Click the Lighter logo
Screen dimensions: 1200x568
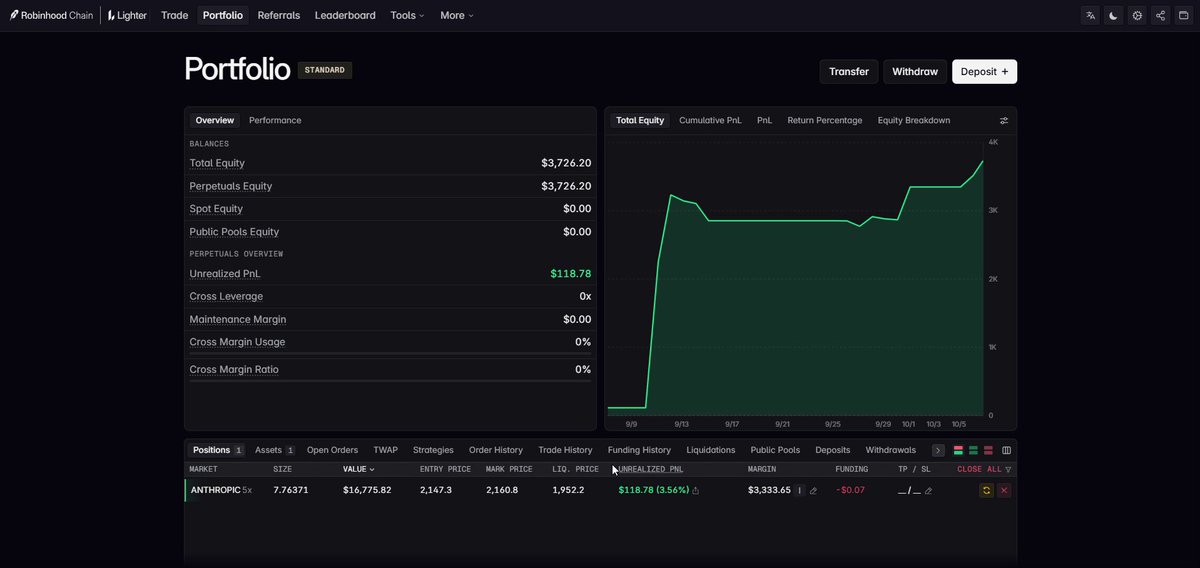tap(129, 15)
